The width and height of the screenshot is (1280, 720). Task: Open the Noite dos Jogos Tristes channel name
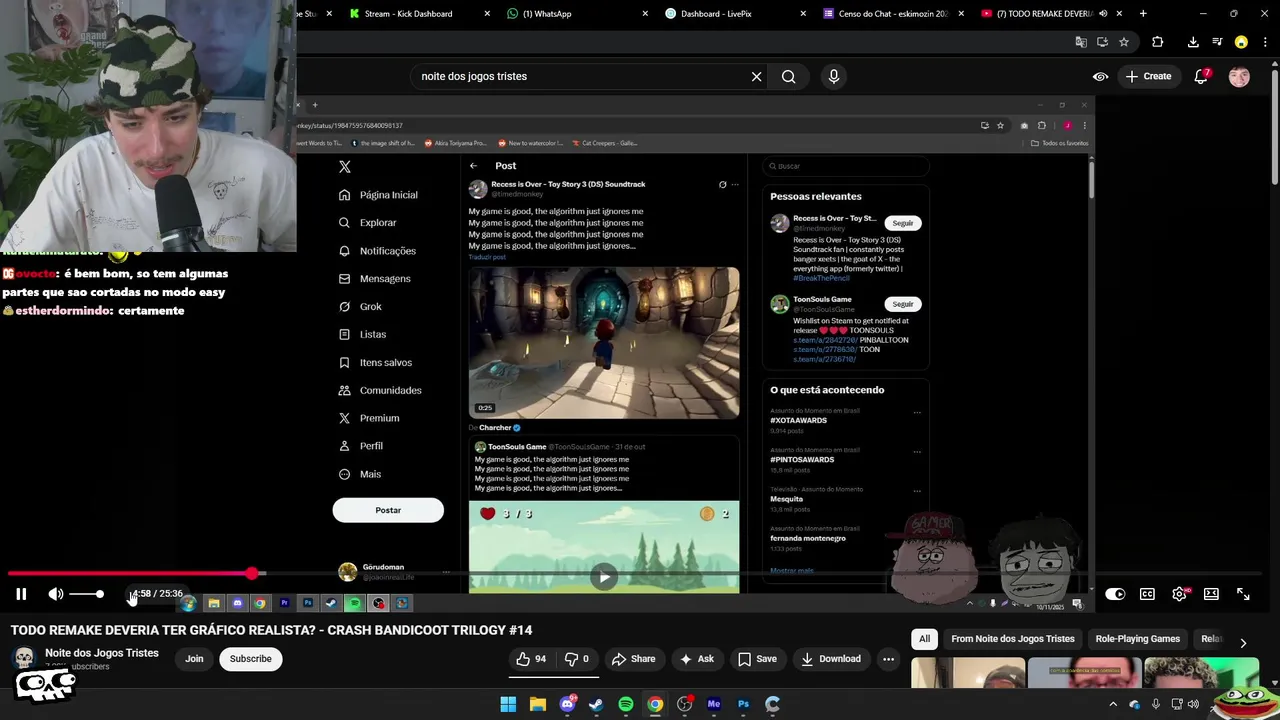tap(102, 653)
